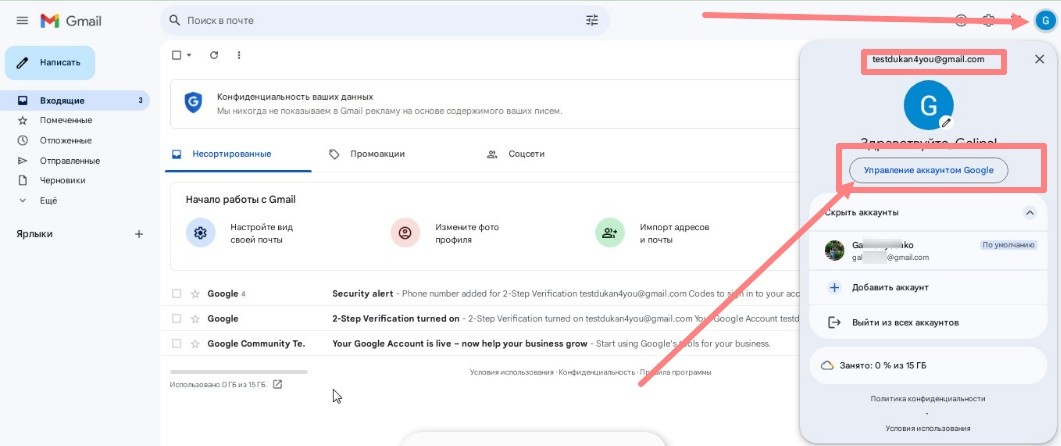
Task: Click the change profile photo icon
Action: (405, 233)
